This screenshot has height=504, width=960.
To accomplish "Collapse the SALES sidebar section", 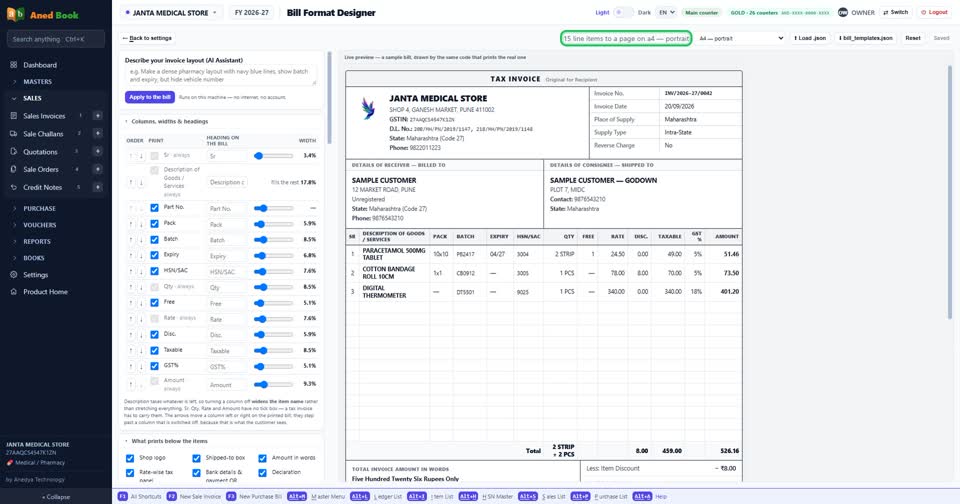I will pyautogui.click(x=32, y=98).
